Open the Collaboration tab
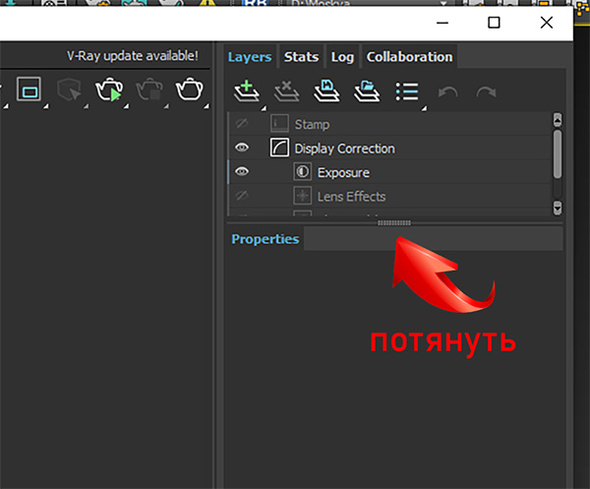590x489 pixels. point(409,57)
